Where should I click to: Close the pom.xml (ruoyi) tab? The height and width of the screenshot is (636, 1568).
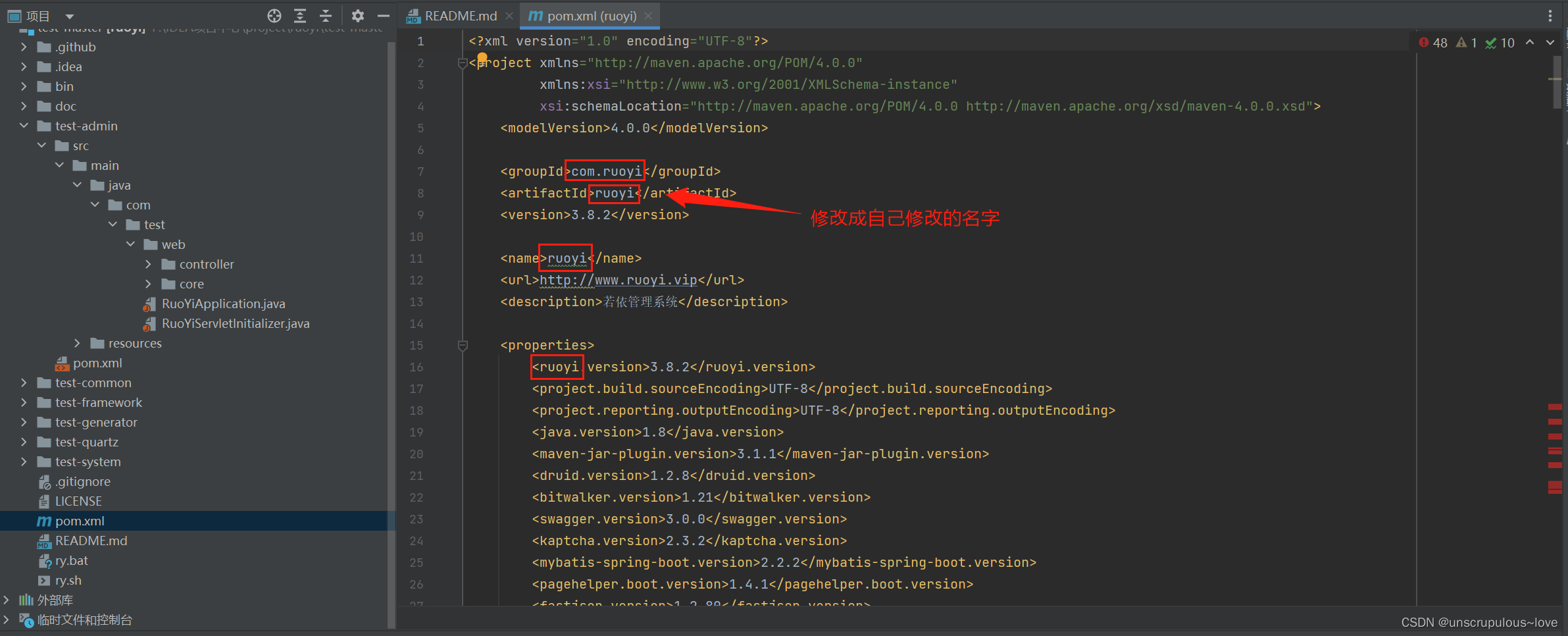648,16
